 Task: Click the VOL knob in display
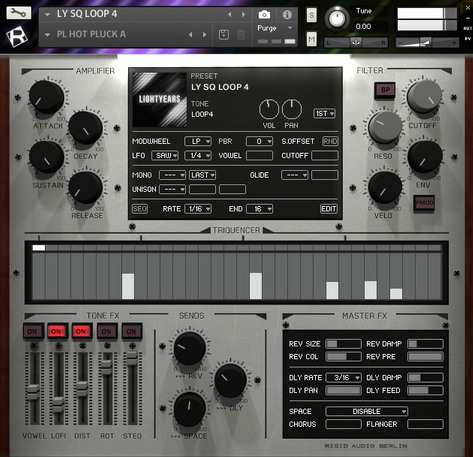269,109
